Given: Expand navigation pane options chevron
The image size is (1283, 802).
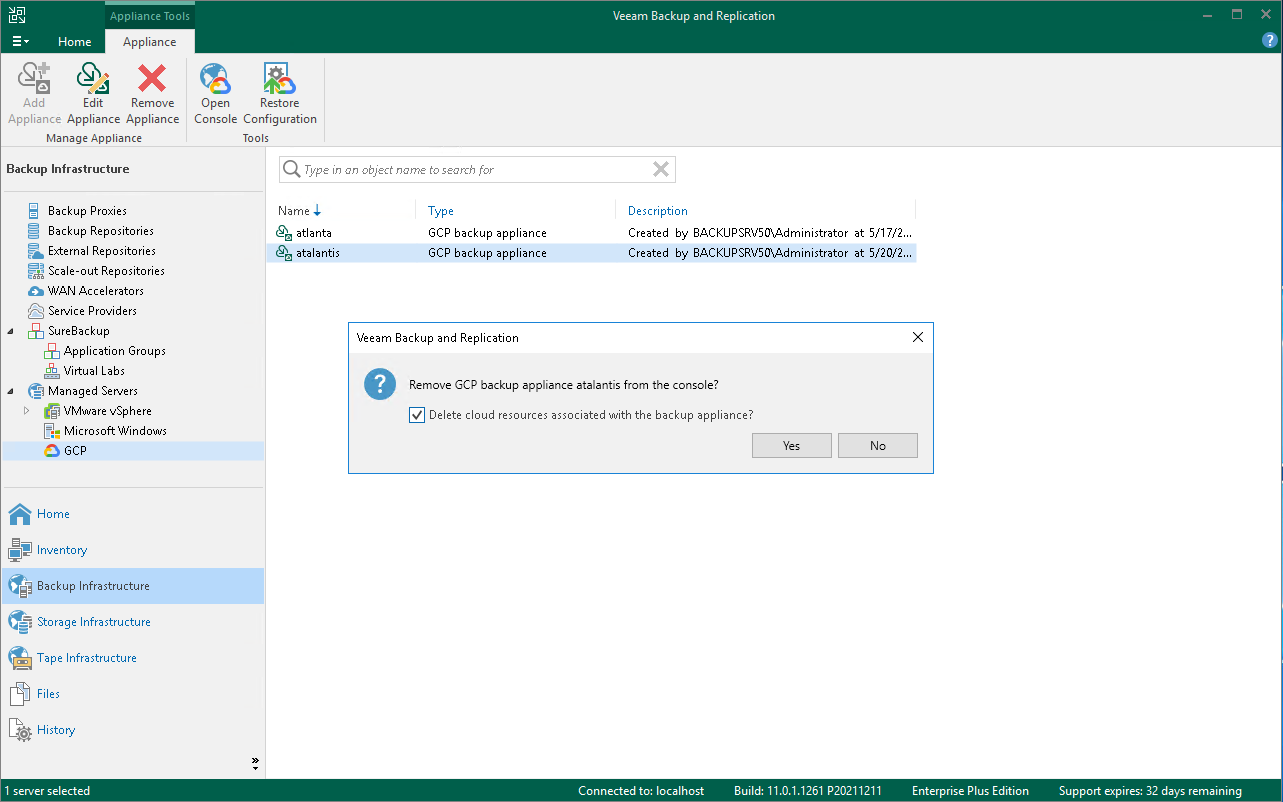Looking at the screenshot, I should tap(255, 764).
